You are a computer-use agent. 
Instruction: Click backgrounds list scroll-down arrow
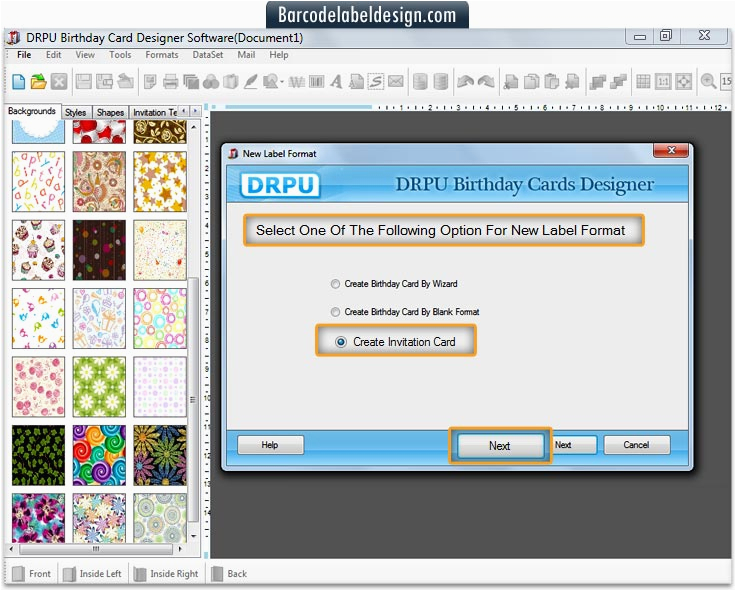pyautogui.click(x=193, y=536)
